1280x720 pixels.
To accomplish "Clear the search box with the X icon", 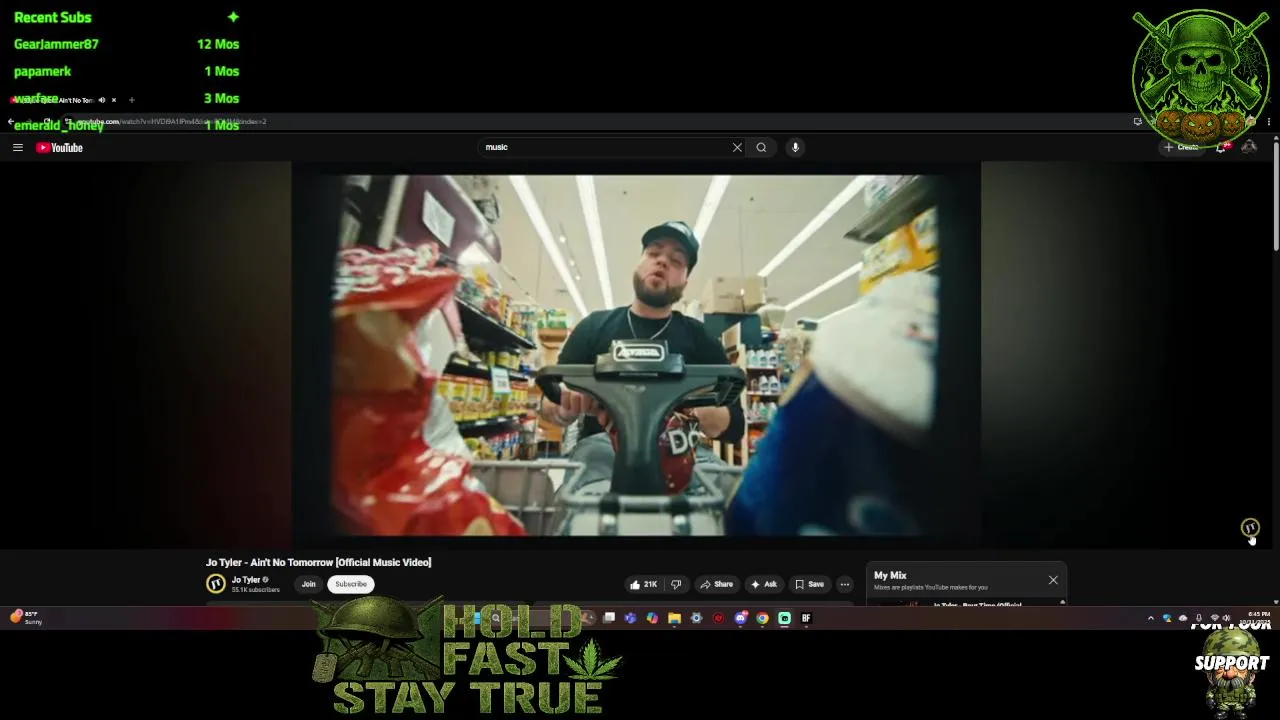I will (x=737, y=147).
